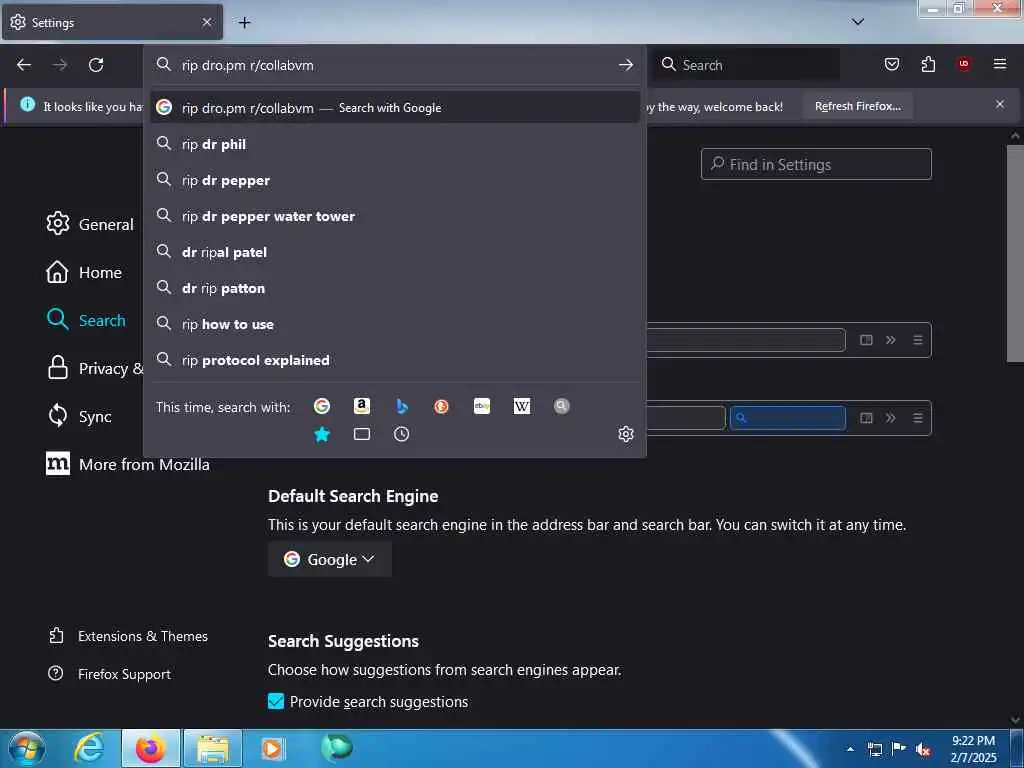1024x768 pixels.
Task: Click the Default Search Engine heading
Action: tap(353, 496)
